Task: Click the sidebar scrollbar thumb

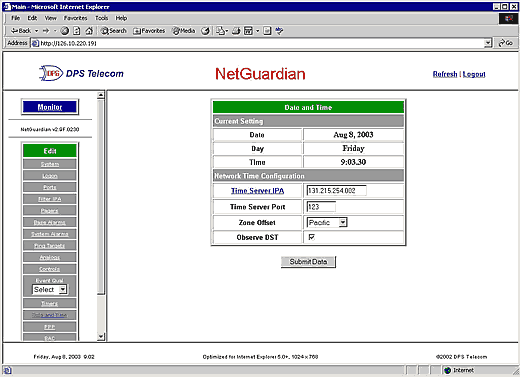Action: (x=101, y=197)
